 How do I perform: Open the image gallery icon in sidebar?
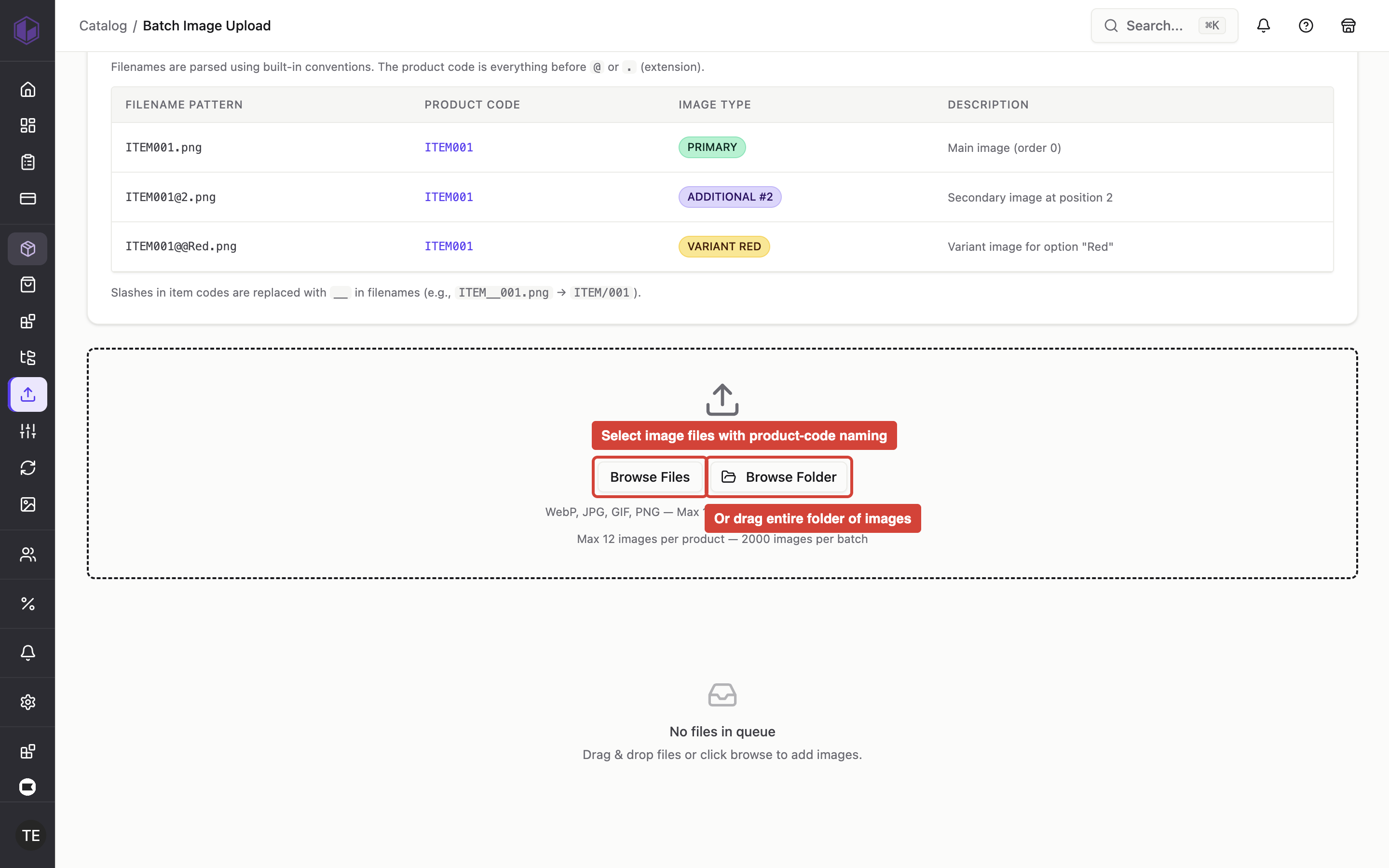(27, 504)
